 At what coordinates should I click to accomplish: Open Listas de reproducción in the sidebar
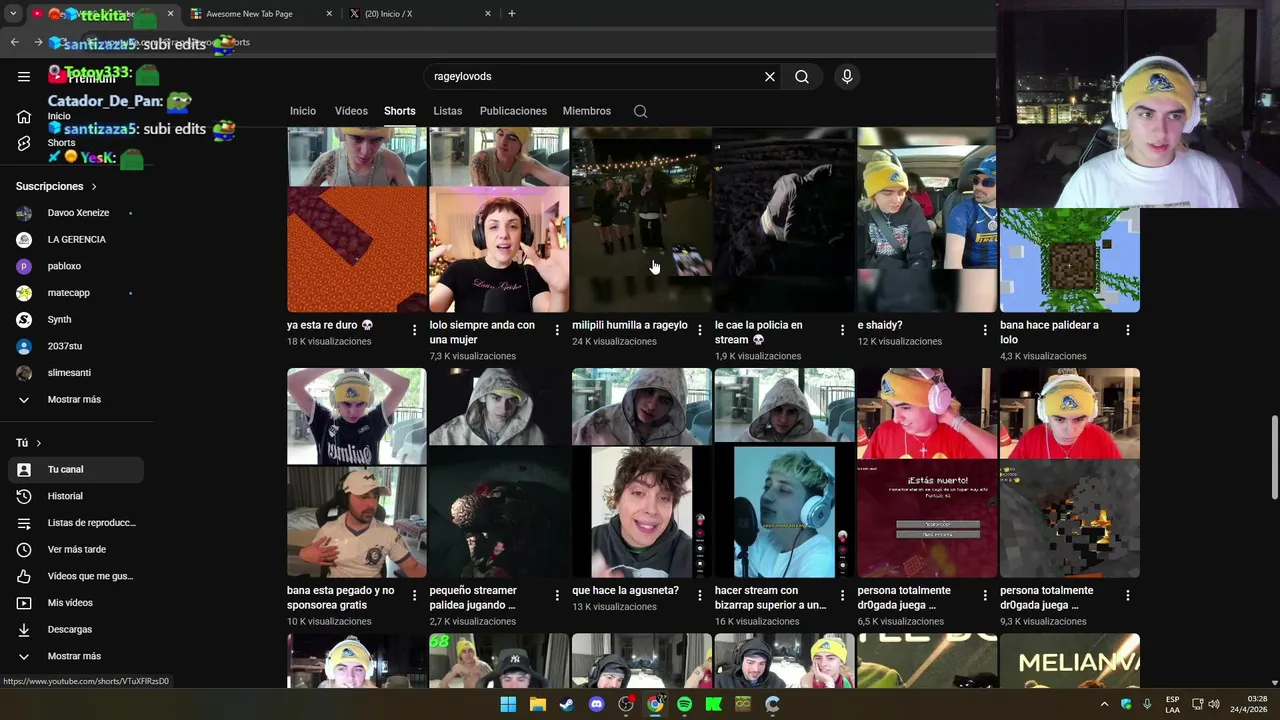[x=76, y=523]
